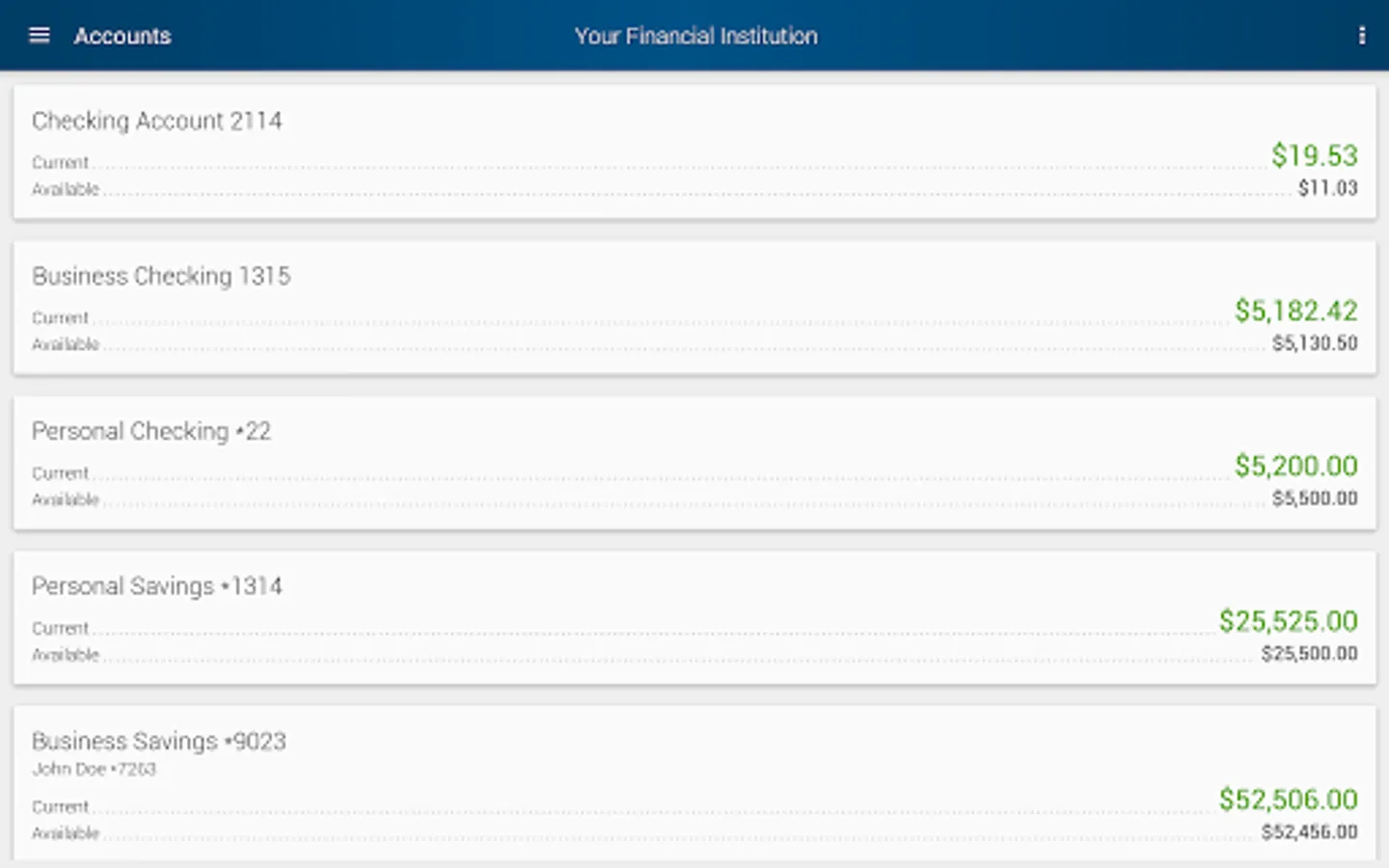Select Business Savings •9023 account
The width and height of the screenshot is (1389, 868).
159,741
